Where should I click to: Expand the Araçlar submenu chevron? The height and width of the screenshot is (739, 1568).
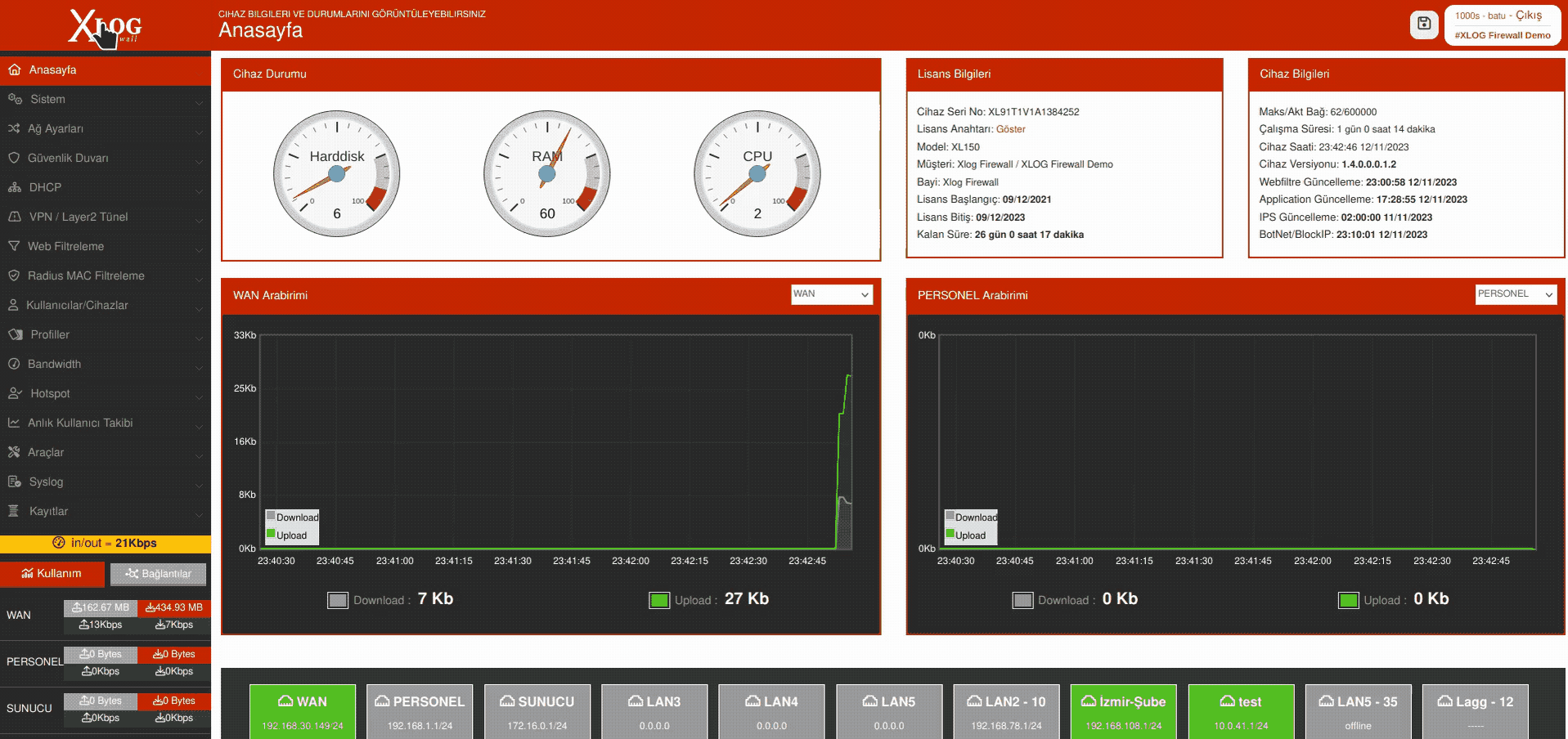click(x=199, y=455)
